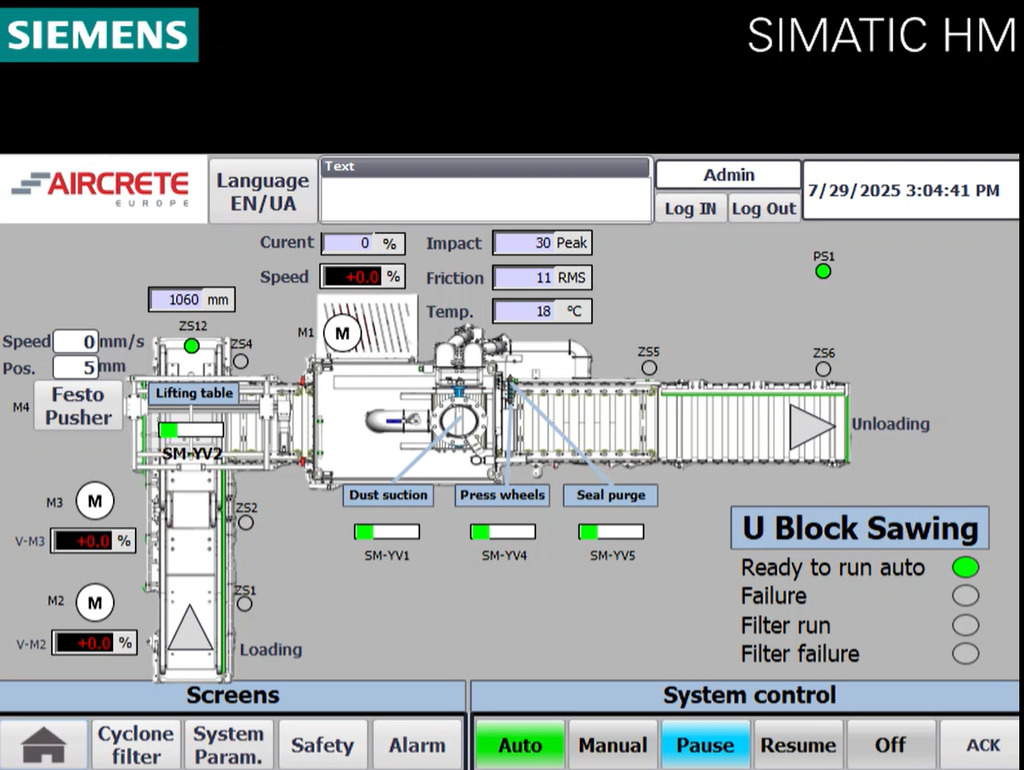Click the Loading triangle on the conveyor
The width and height of the screenshot is (1024, 770).
[191, 631]
